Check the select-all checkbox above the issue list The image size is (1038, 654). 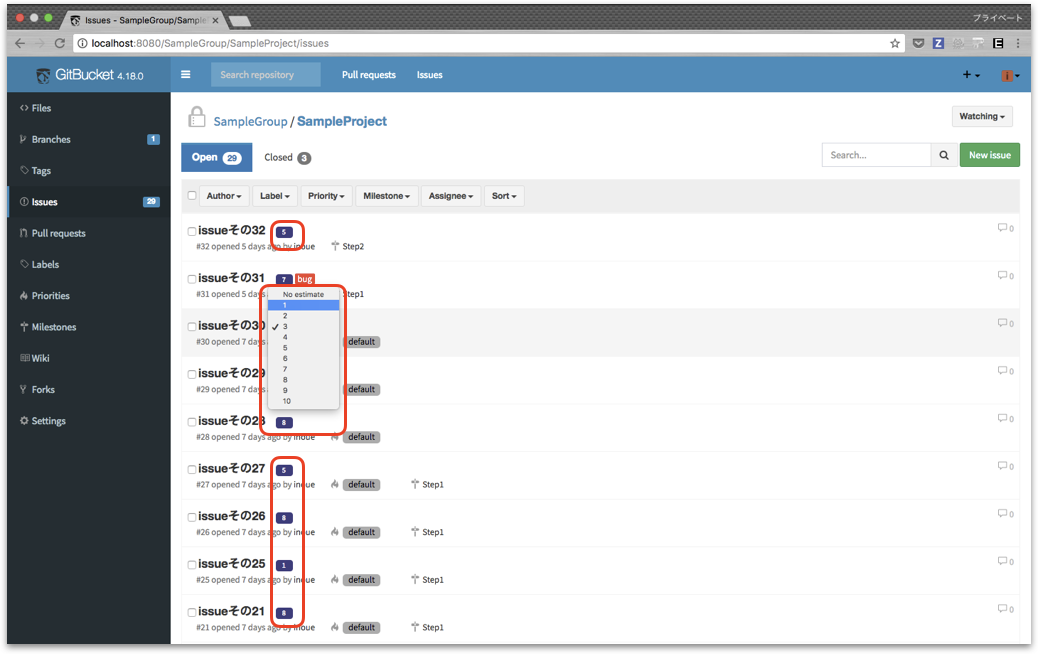tap(192, 195)
